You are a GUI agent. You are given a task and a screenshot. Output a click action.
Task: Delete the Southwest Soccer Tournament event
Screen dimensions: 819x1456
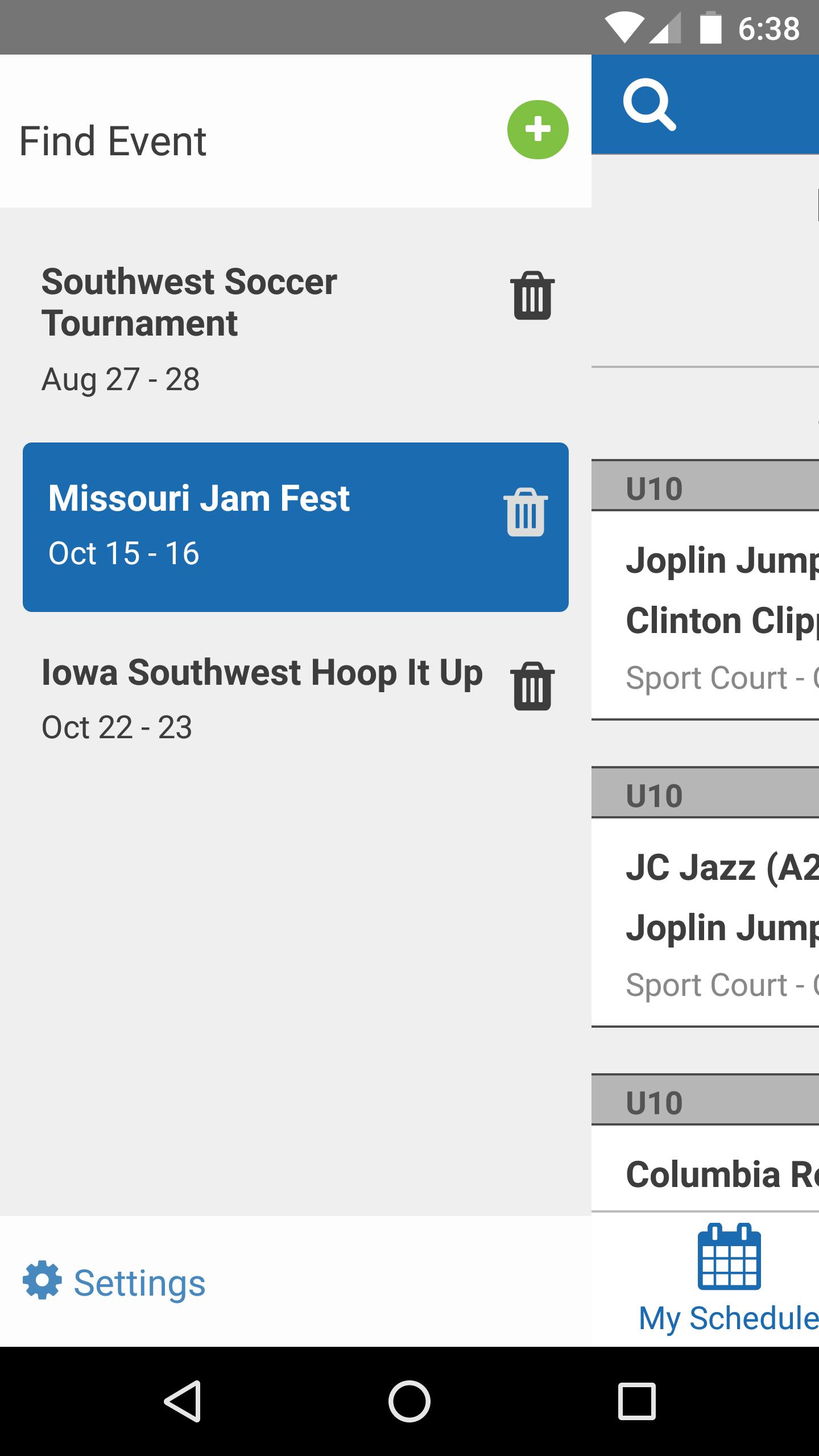(532, 295)
